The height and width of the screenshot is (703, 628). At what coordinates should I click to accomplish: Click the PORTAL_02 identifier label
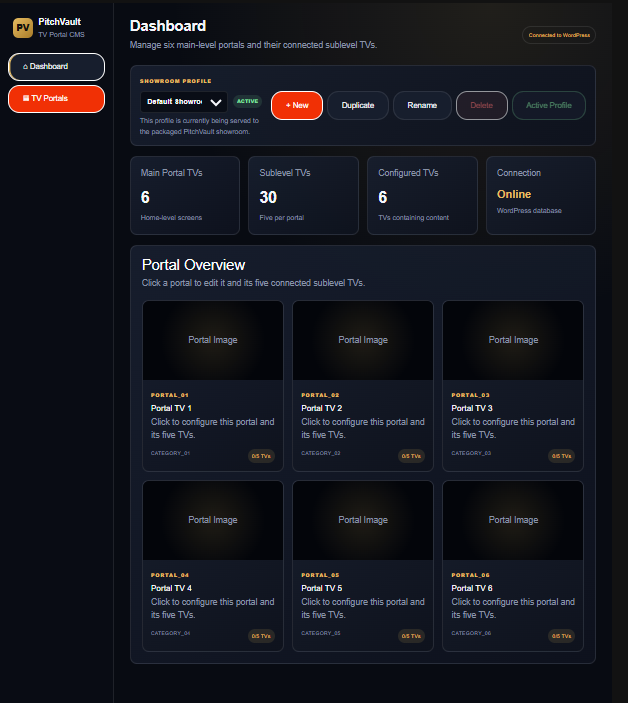click(x=320, y=395)
